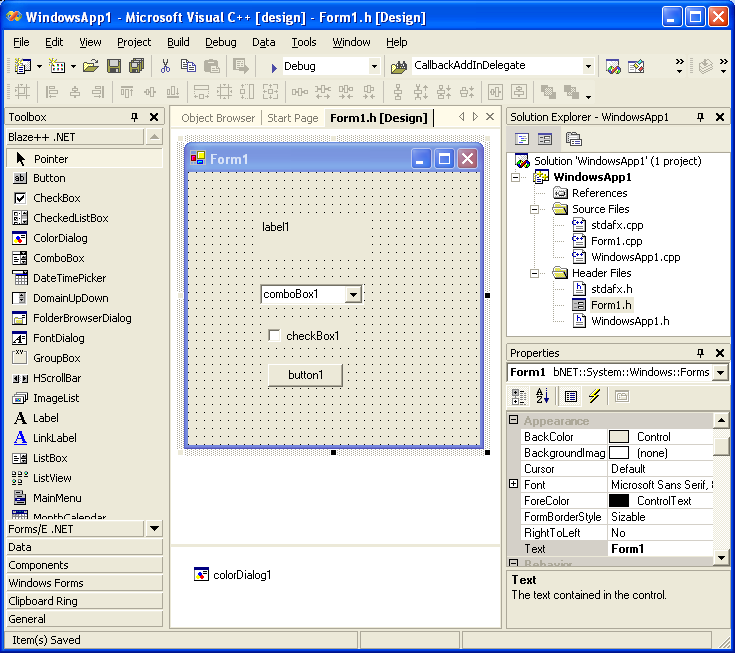Image resolution: width=735 pixels, height=653 pixels.
Task: Open the General toolbox tab
Action: [84, 619]
